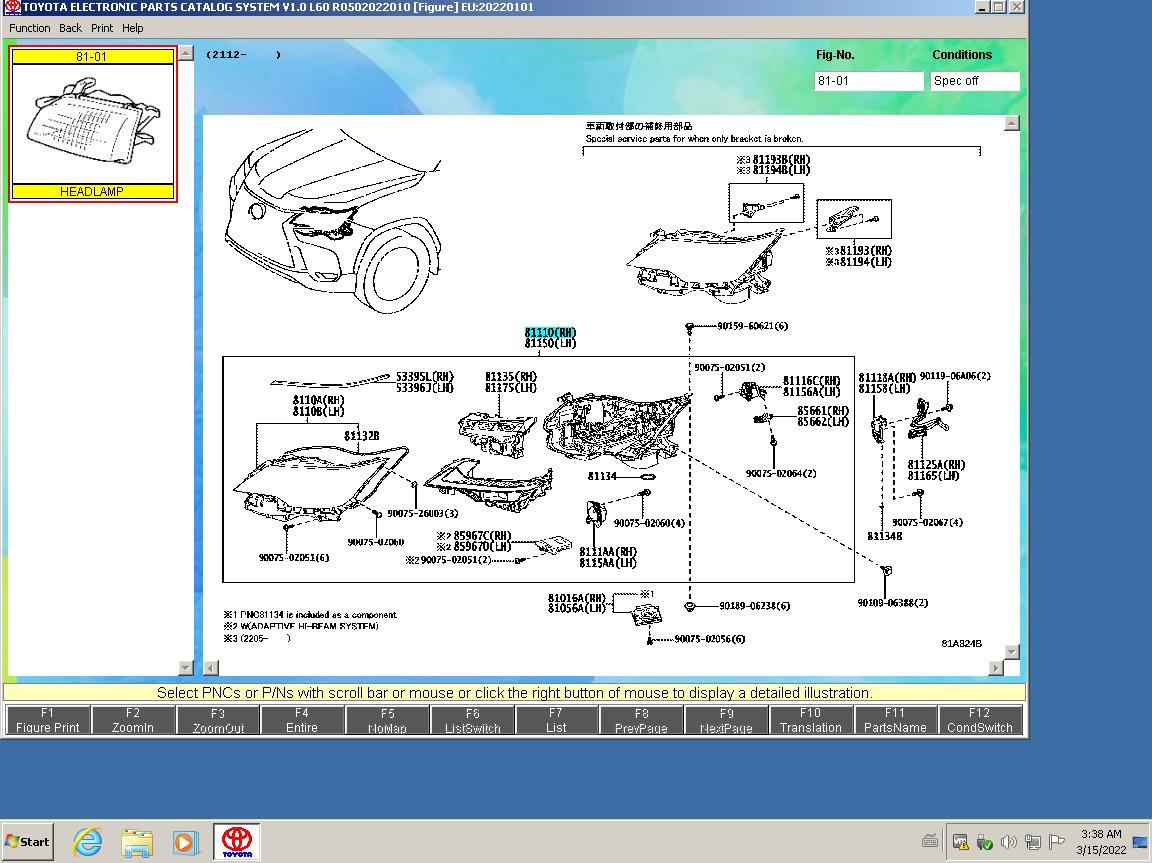Image resolution: width=1152 pixels, height=863 pixels.
Task: Select PNC 81175(LH)
Action: pos(511,388)
